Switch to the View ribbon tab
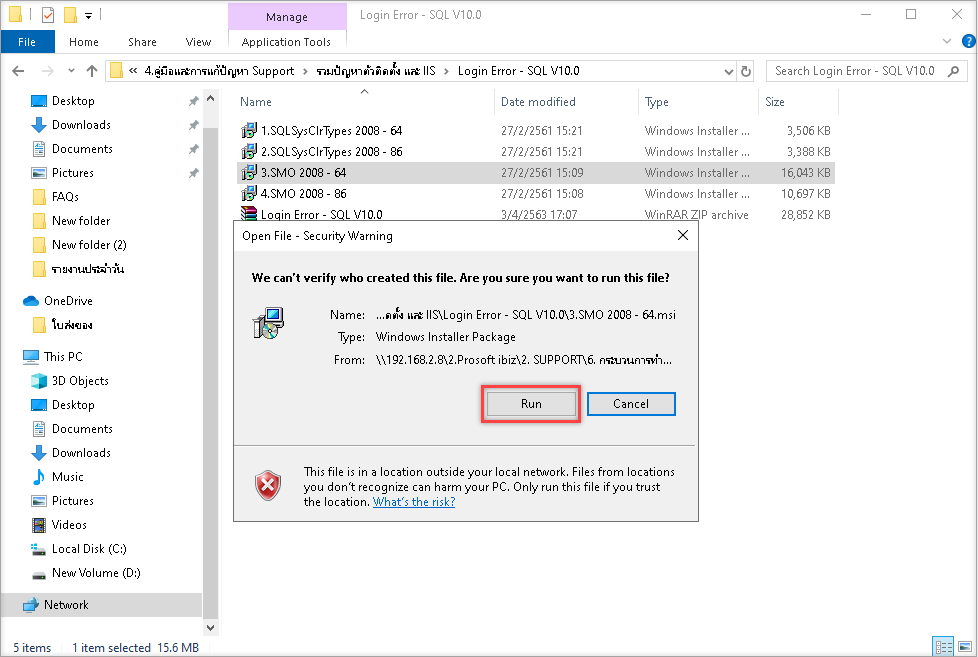The width and height of the screenshot is (978, 657). coord(198,42)
